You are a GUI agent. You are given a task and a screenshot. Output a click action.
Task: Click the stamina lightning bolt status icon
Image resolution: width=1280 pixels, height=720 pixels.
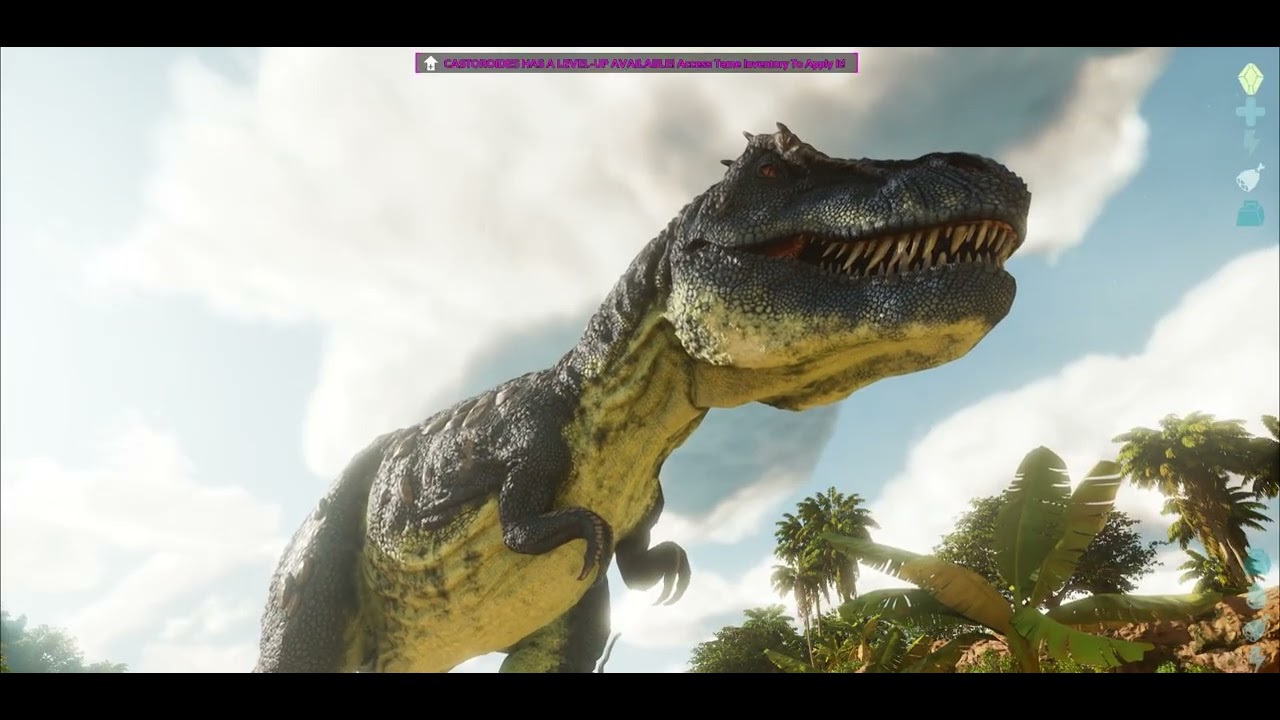1251,144
